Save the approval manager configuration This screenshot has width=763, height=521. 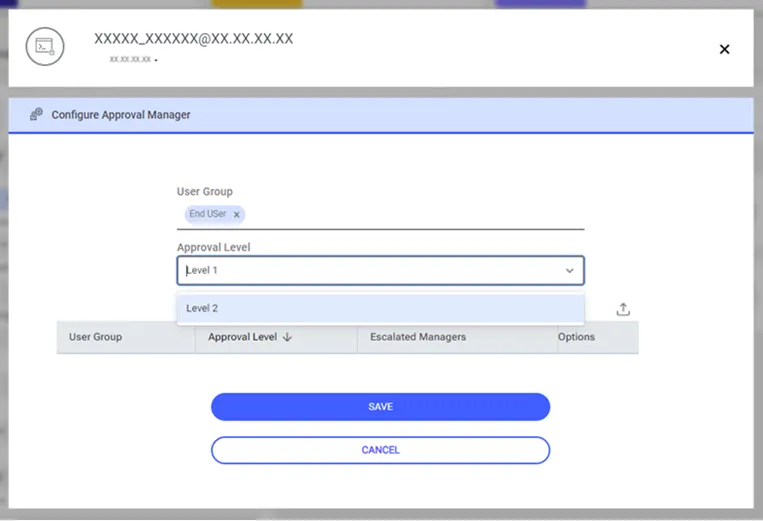click(380, 407)
